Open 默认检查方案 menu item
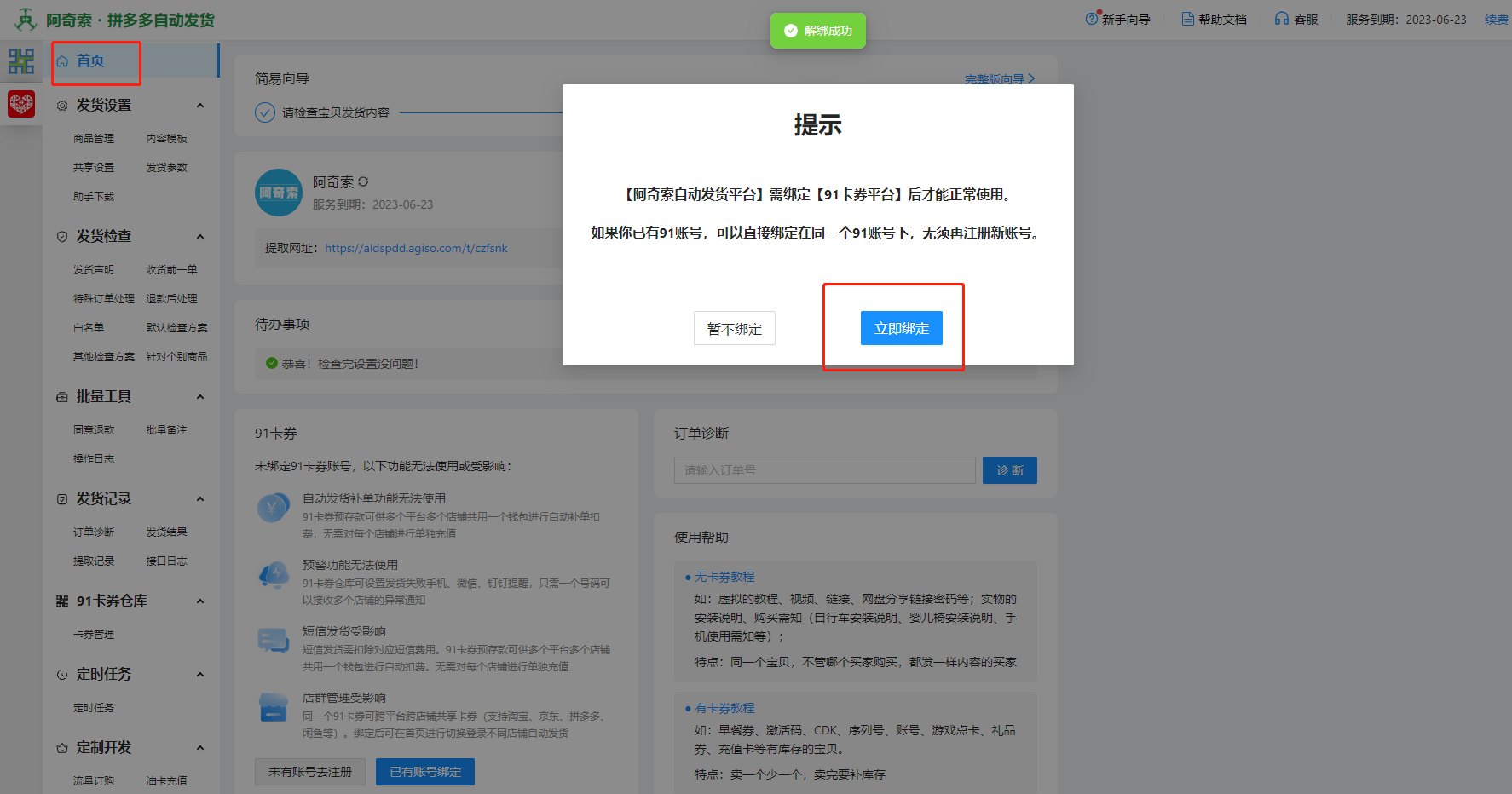This screenshot has width=1512, height=794. pos(176,327)
